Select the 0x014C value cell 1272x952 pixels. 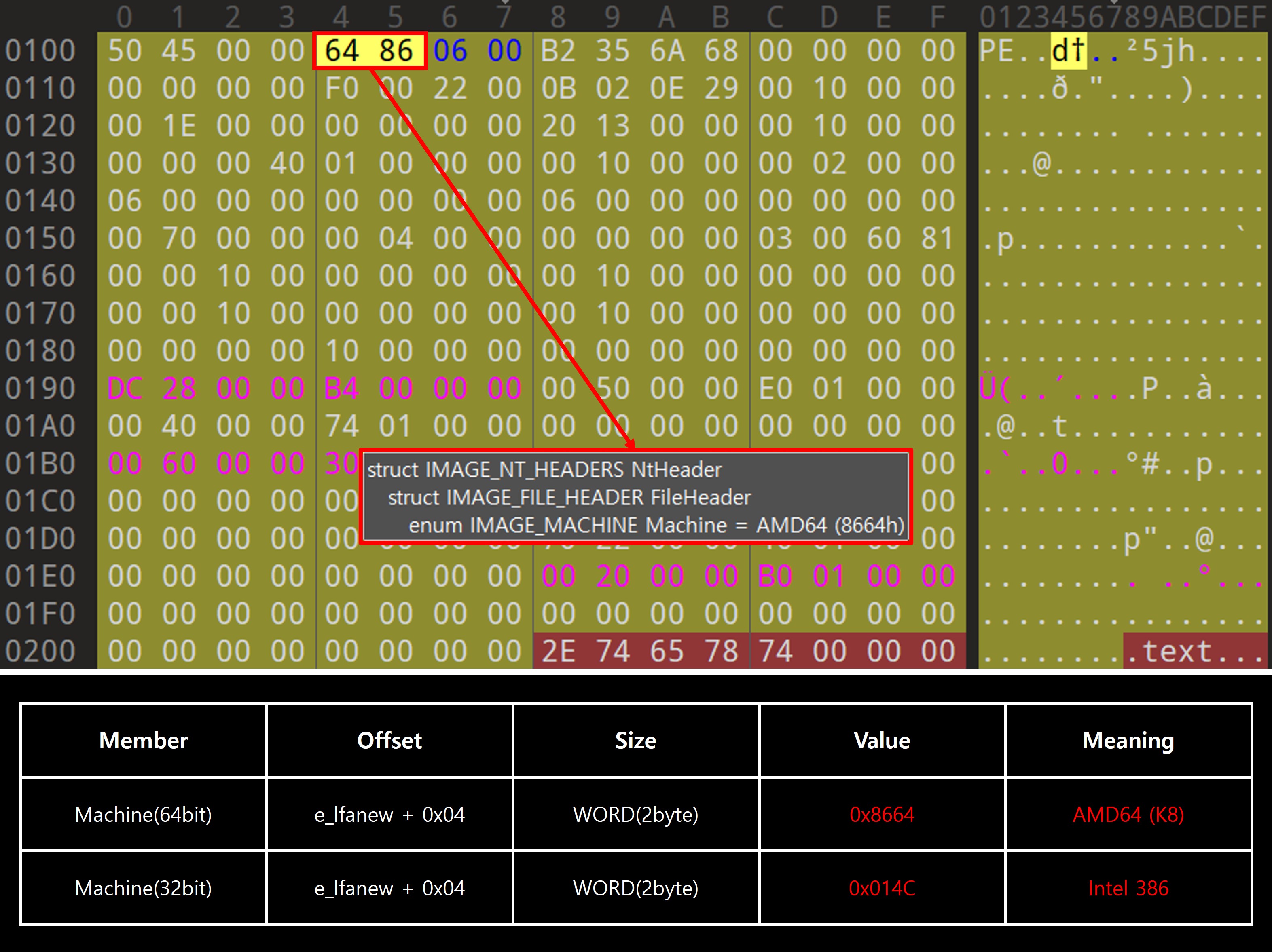click(x=882, y=888)
